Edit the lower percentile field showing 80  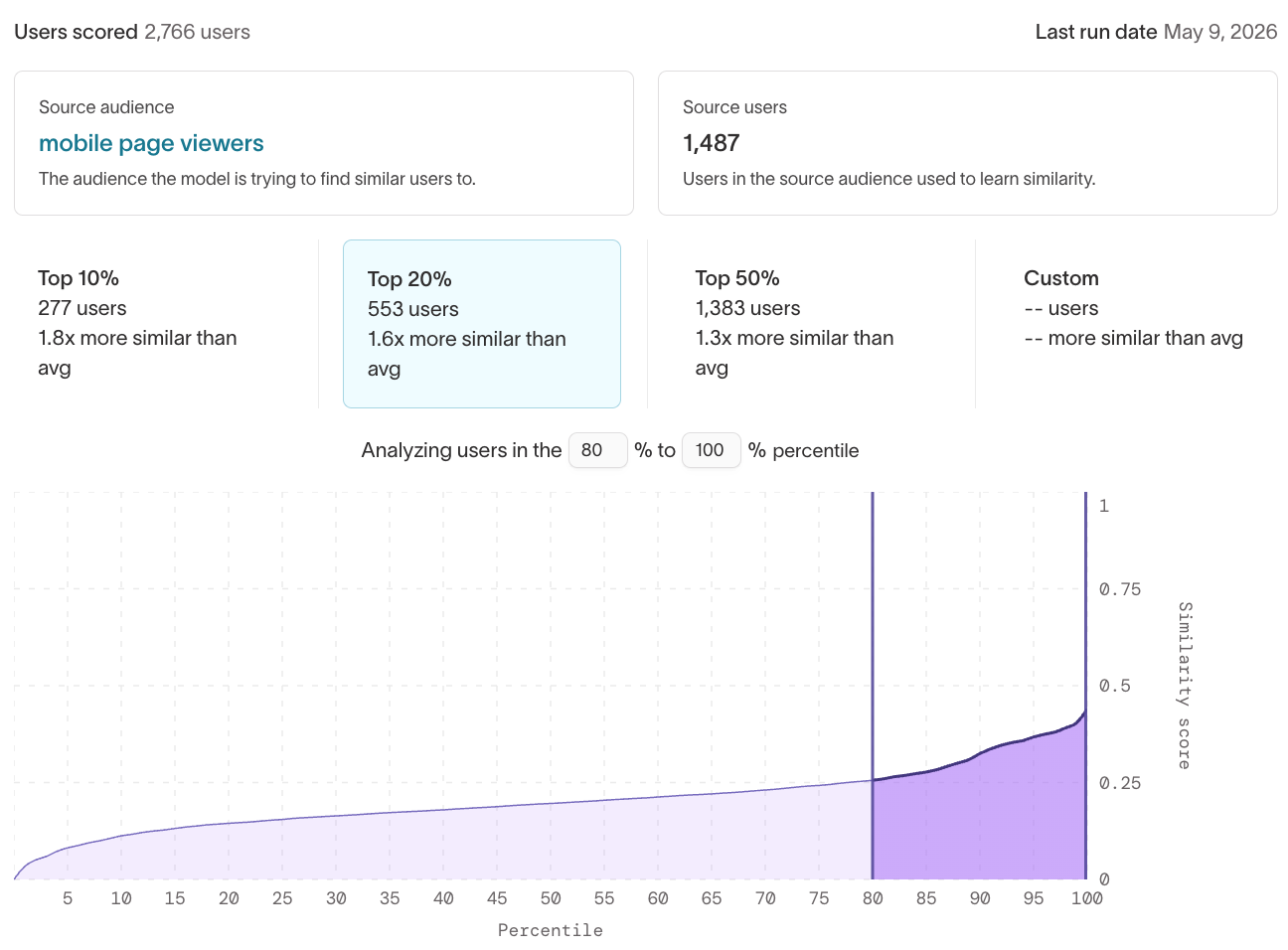pyautogui.click(x=598, y=450)
